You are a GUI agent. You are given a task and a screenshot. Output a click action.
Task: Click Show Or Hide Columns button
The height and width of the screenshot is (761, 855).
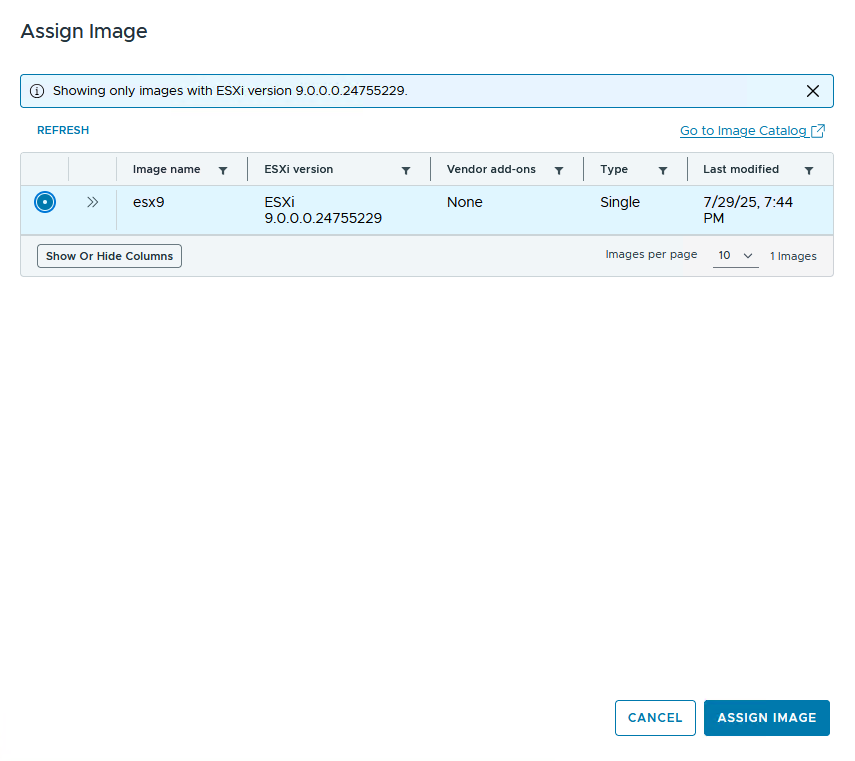[109, 256]
